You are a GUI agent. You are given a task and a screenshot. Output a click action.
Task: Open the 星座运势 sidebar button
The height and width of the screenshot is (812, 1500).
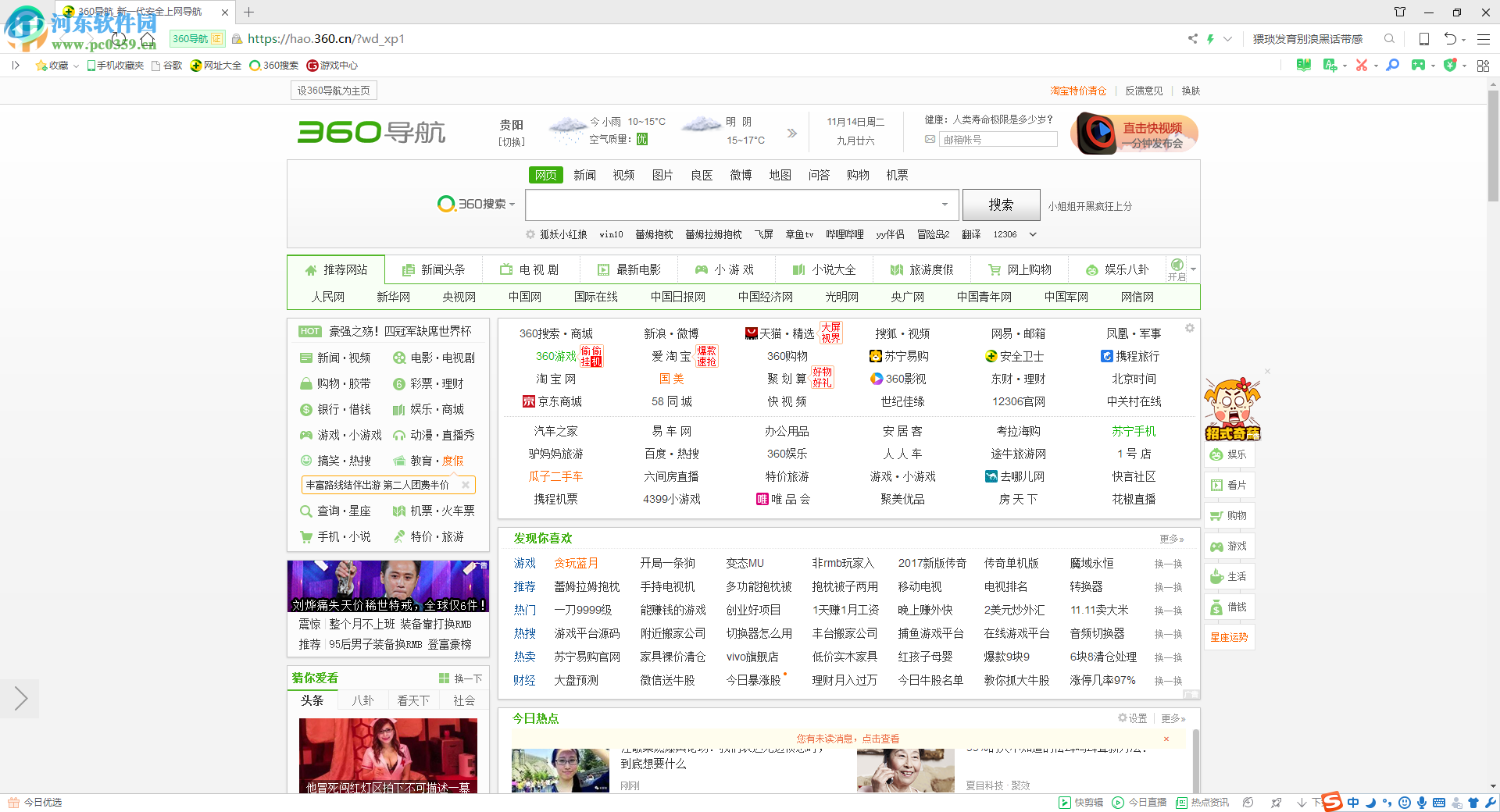click(x=1229, y=637)
